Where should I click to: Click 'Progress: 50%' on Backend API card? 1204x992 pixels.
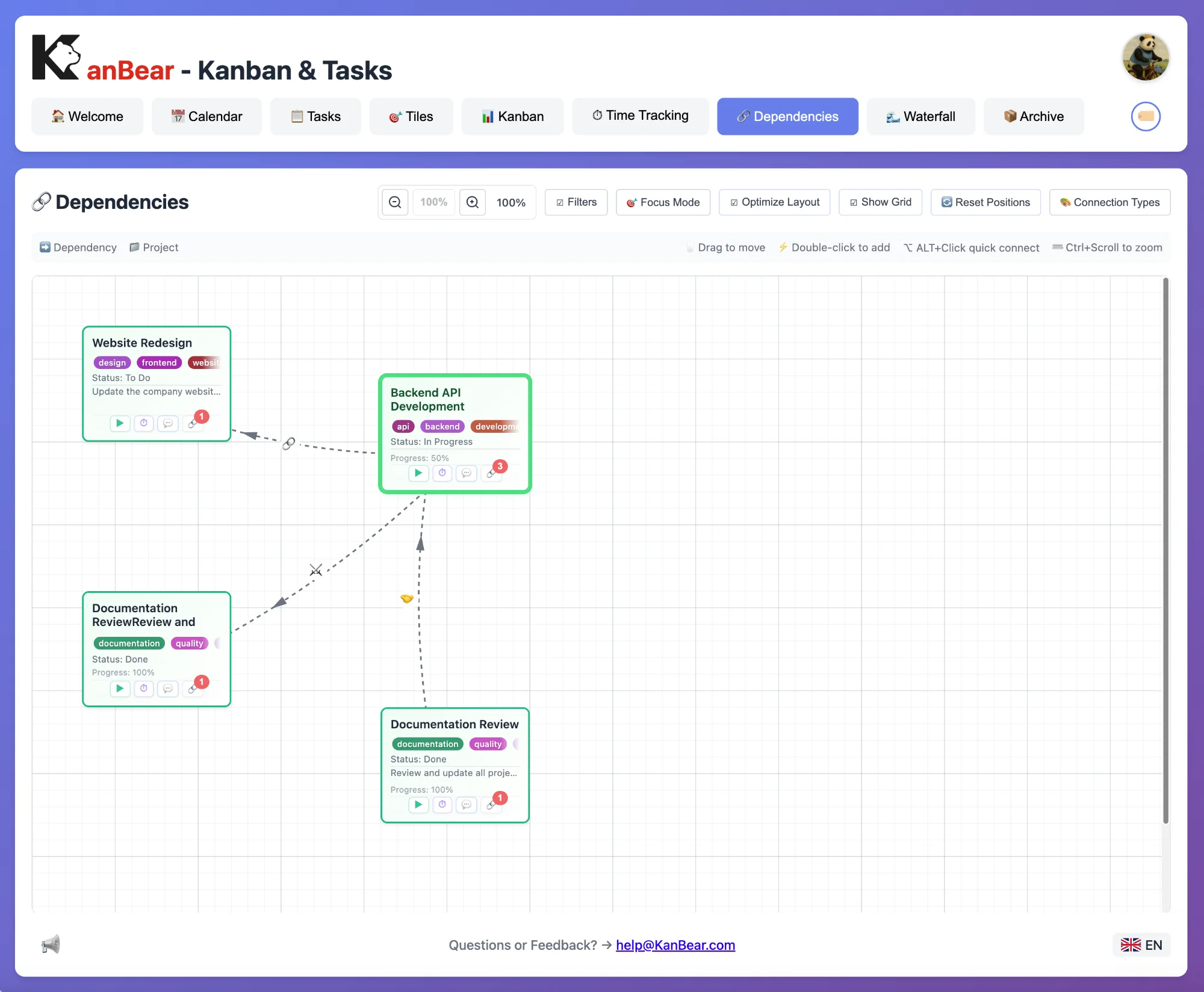coord(420,458)
